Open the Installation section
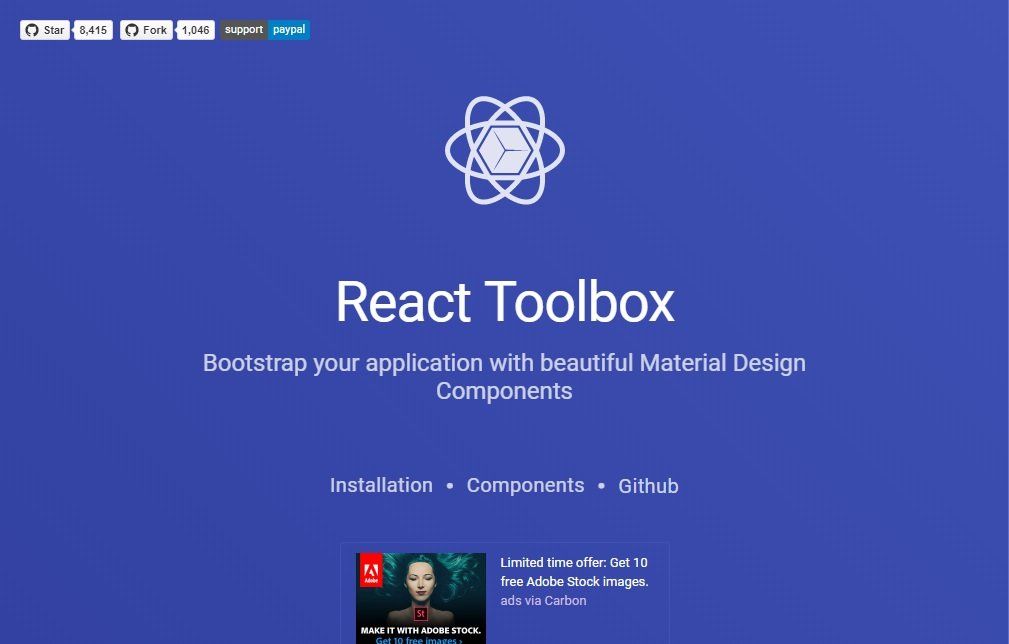Screen dimensions: 1009x644 [381, 485]
